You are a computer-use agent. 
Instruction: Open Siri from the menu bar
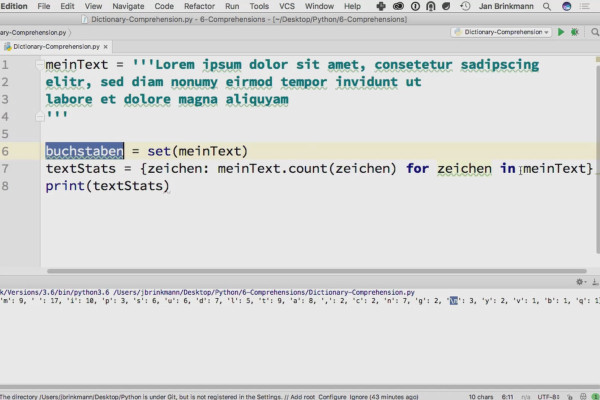coord(566,6)
